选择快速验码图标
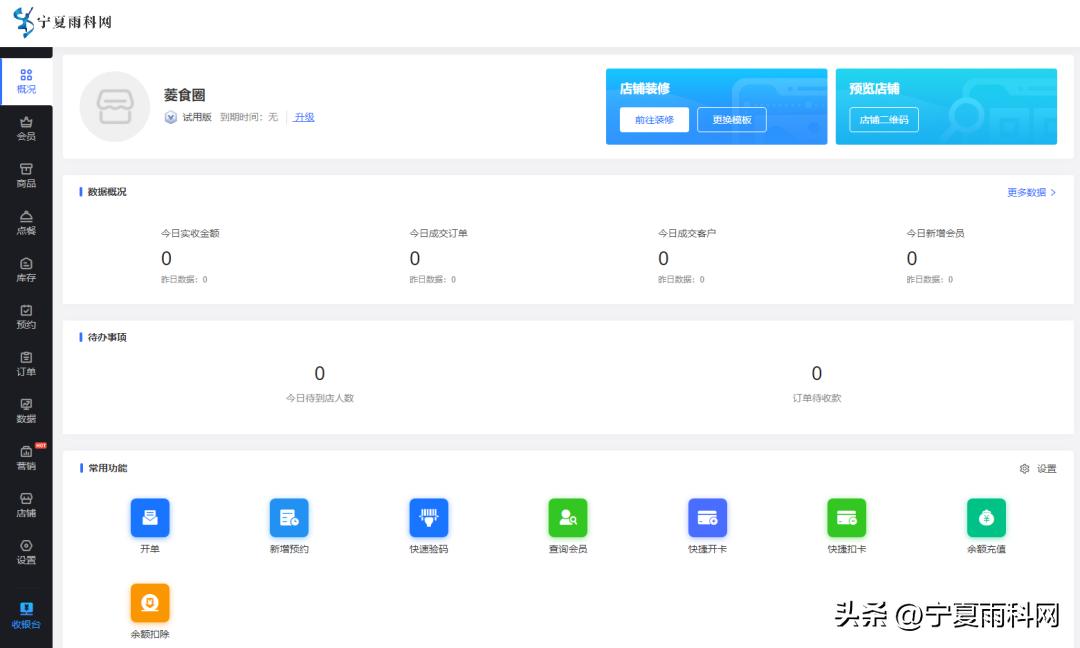The image size is (1080, 648). pos(428,517)
